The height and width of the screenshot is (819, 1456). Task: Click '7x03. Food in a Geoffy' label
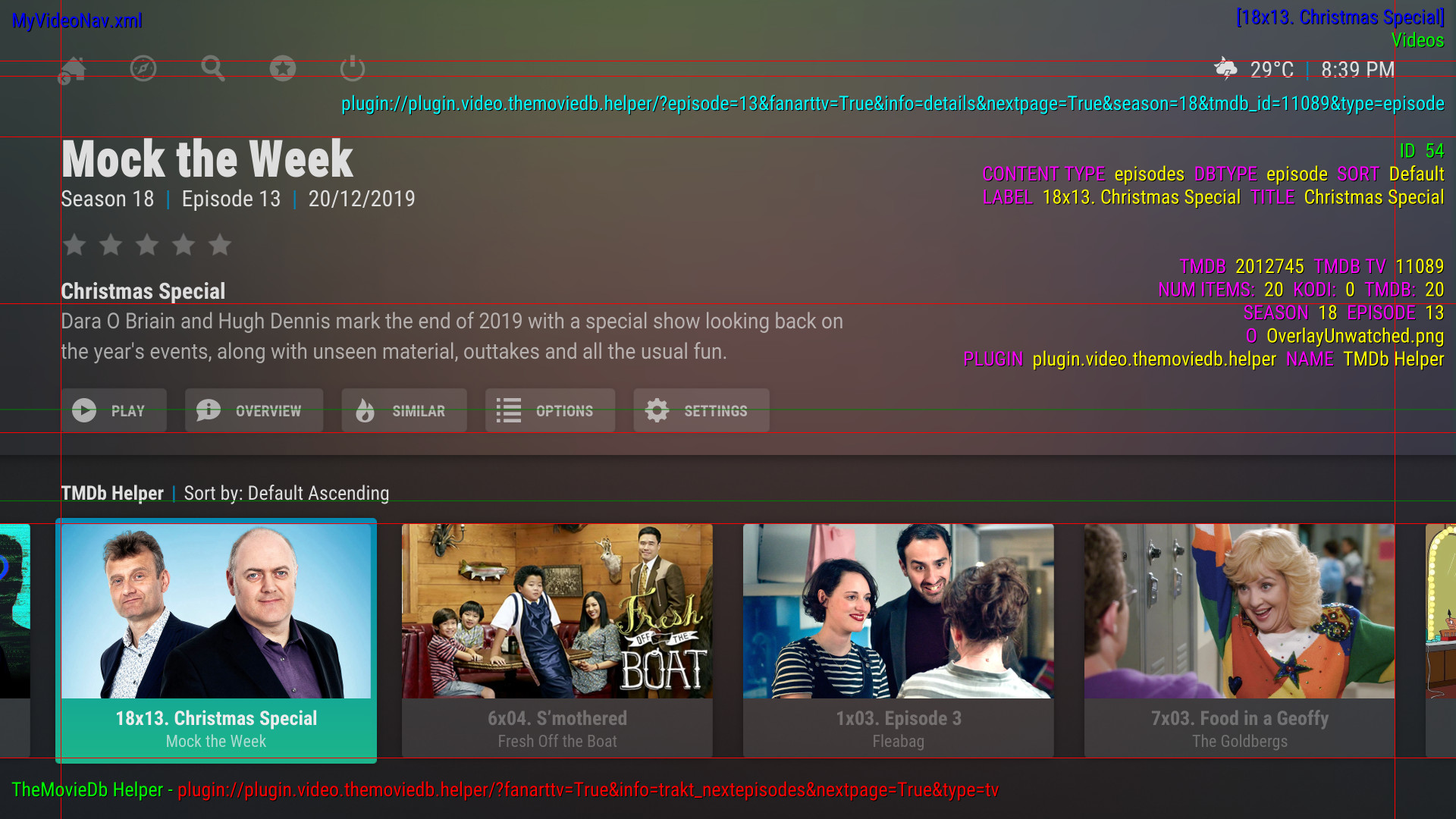[x=1240, y=718]
